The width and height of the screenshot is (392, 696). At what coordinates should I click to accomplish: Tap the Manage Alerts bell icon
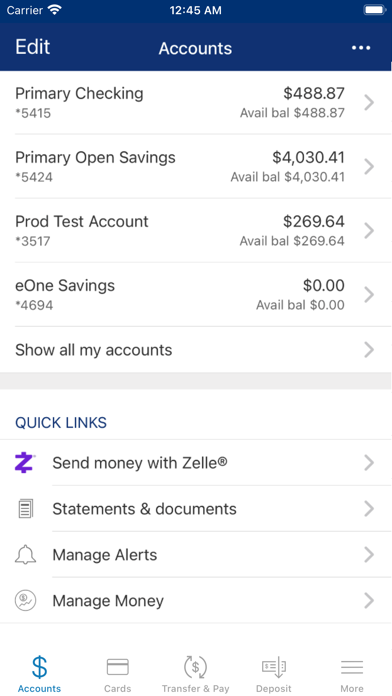point(25,555)
